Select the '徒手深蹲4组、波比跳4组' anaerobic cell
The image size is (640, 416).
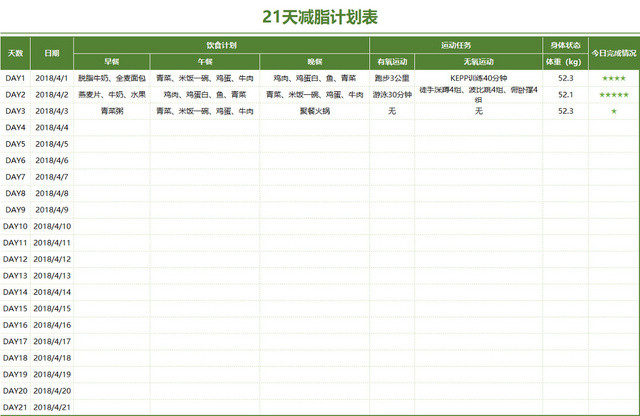click(x=478, y=94)
